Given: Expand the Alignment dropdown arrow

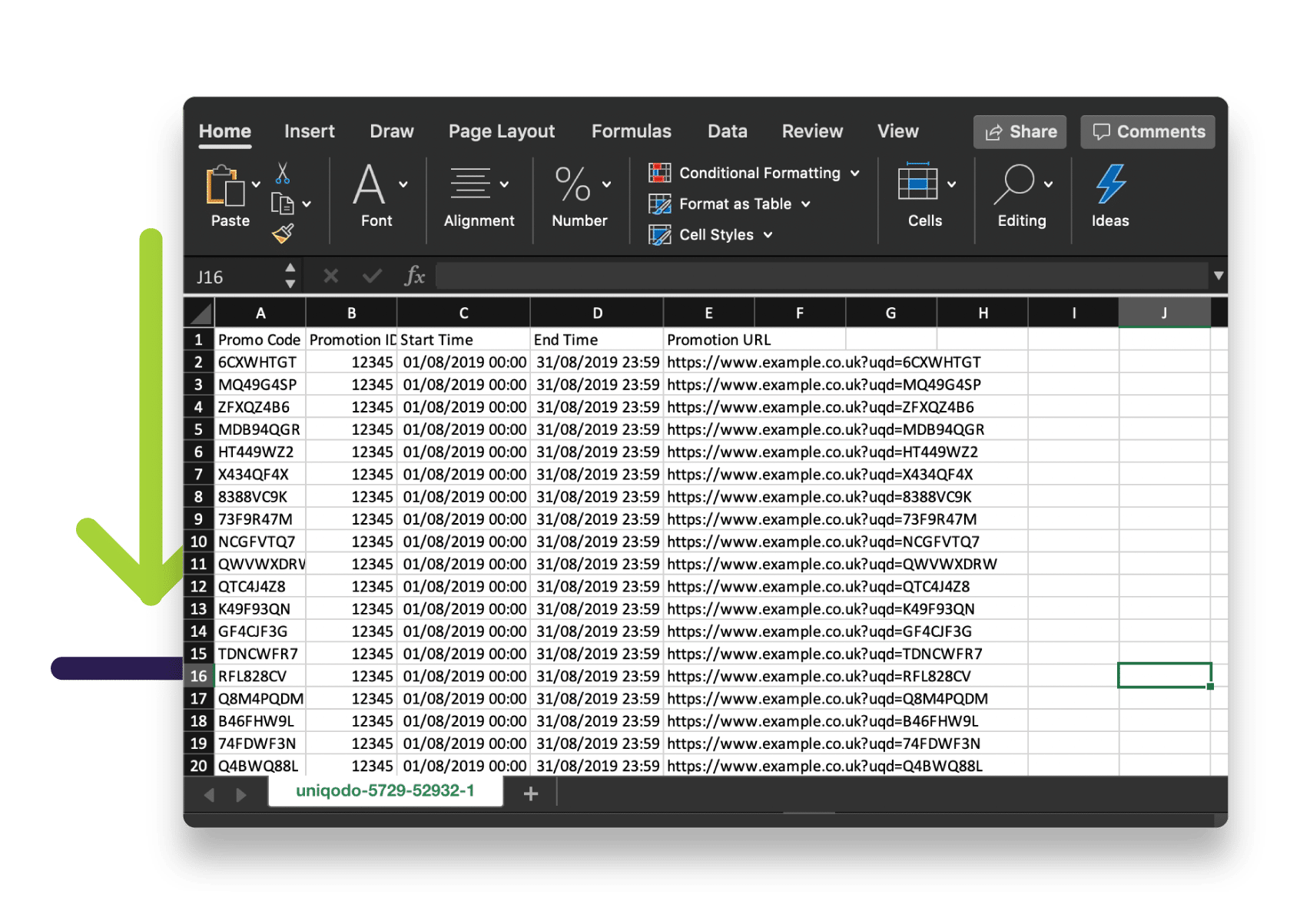Looking at the screenshot, I should point(504,184).
